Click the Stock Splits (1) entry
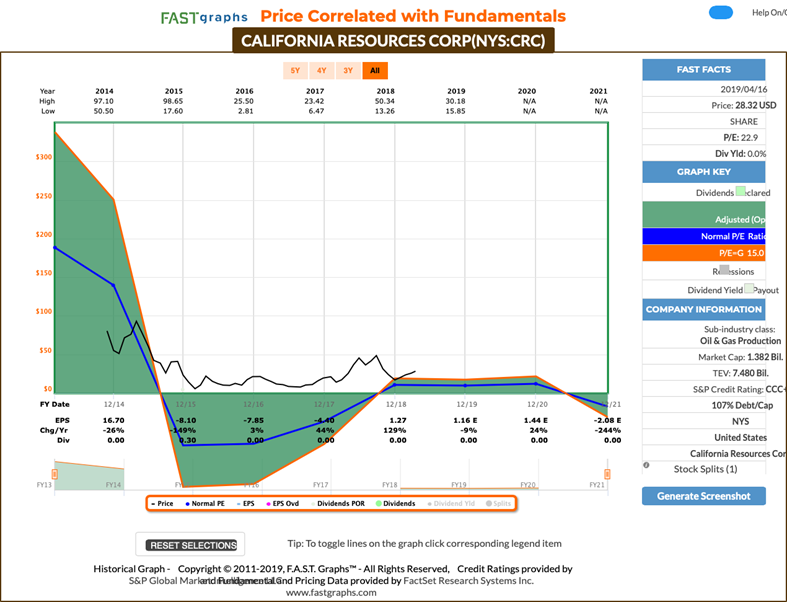Image resolution: width=787 pixels, height=602 pixels. (705, 469)
